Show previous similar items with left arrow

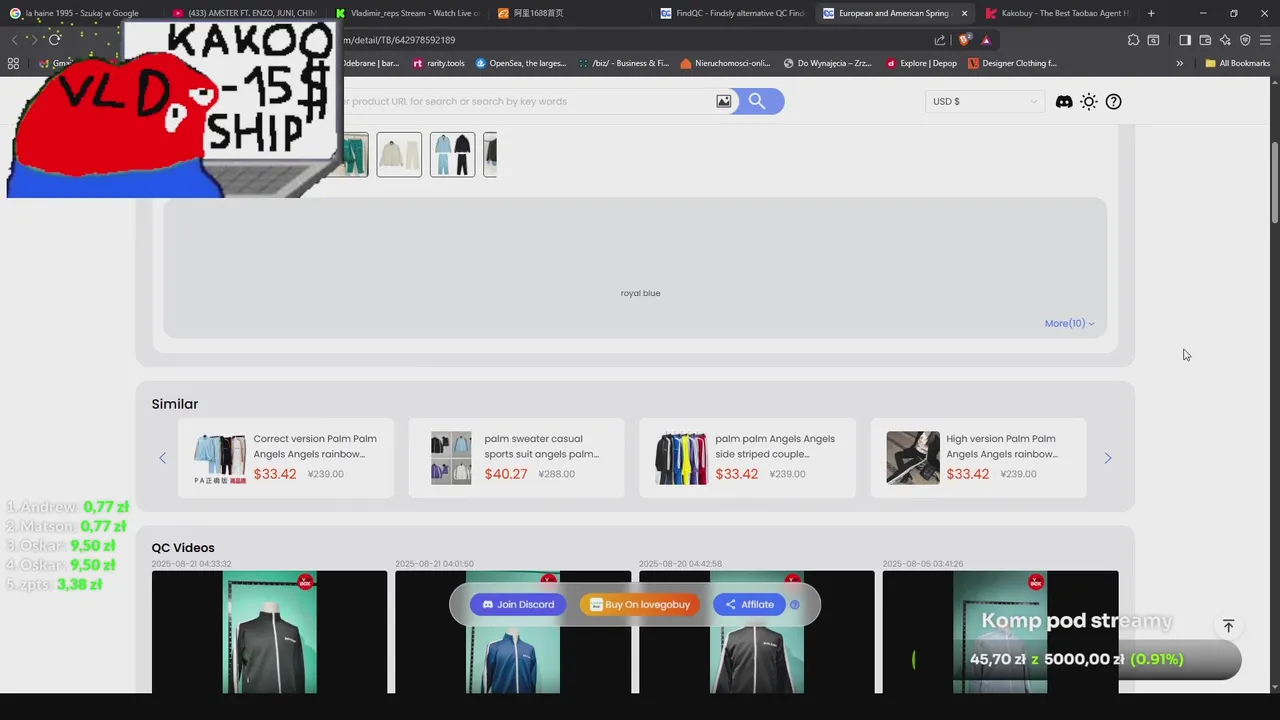pos(162,458)
